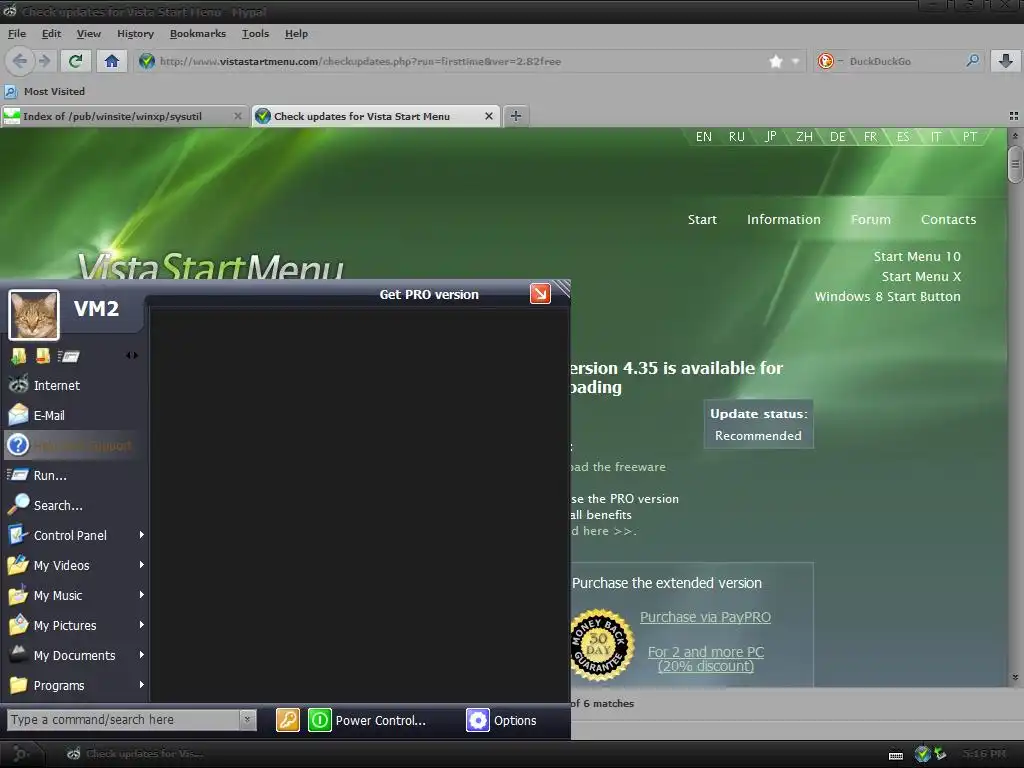Open the Edit menu

[51, 34]
